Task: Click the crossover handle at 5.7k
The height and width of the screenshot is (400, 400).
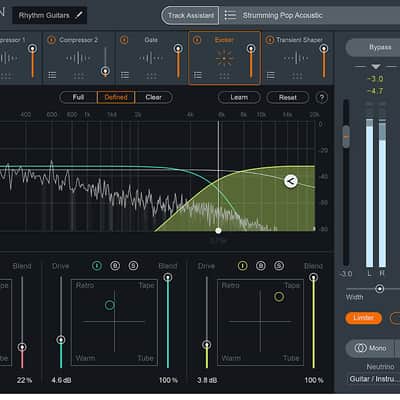Action: click(x=218, y=230)
